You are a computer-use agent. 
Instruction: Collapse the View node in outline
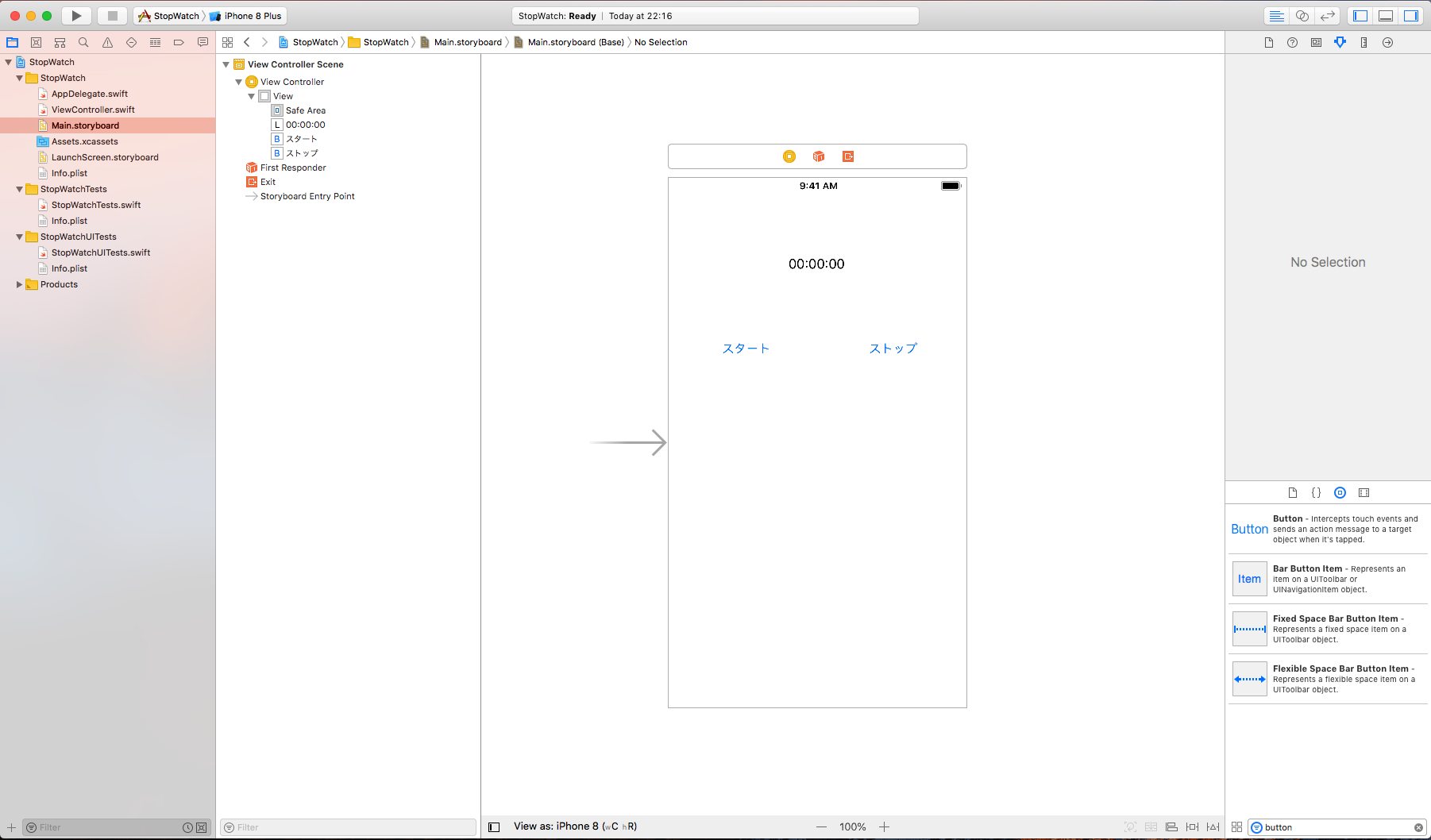pos(252,96)
